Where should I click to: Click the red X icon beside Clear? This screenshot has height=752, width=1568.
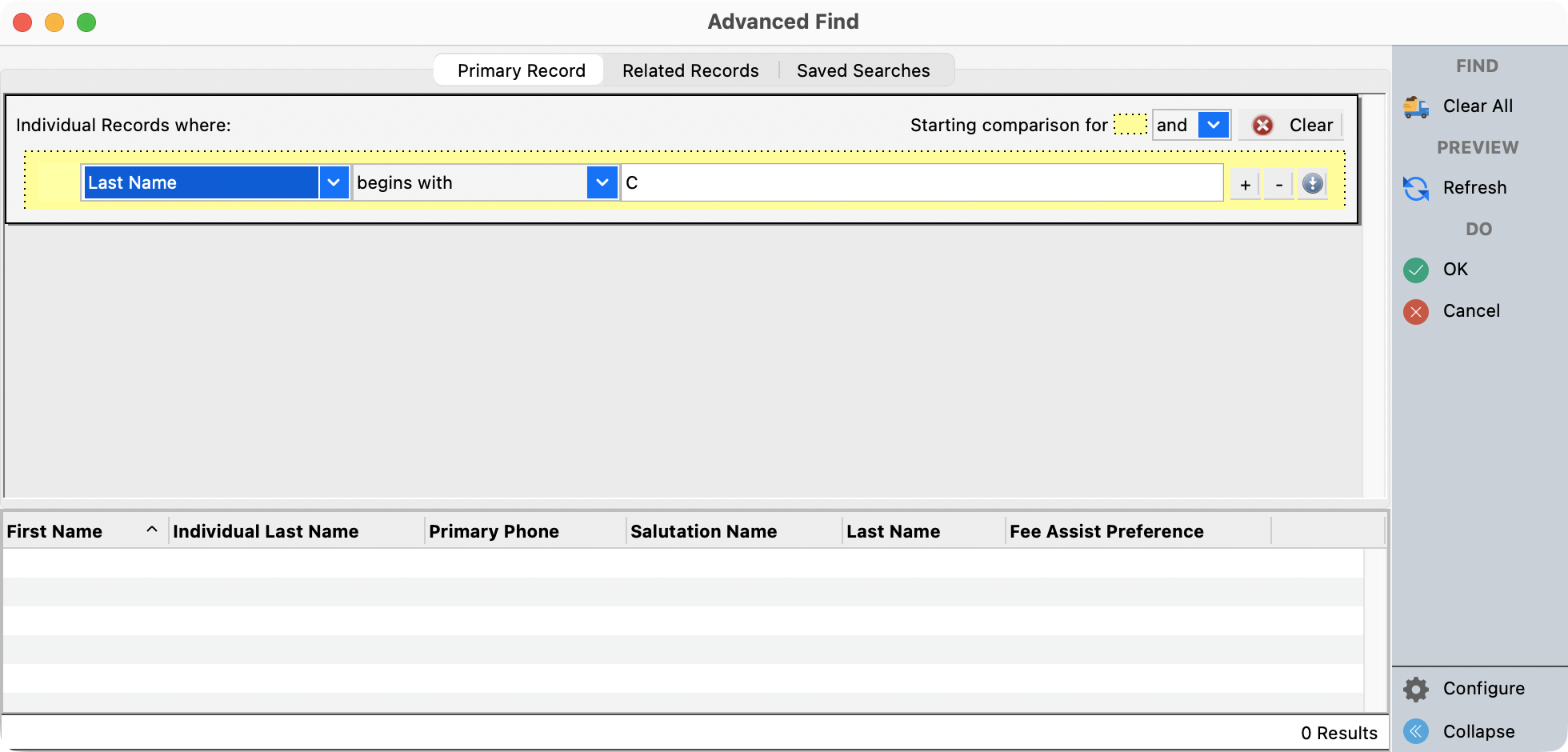pos(1263,126)
